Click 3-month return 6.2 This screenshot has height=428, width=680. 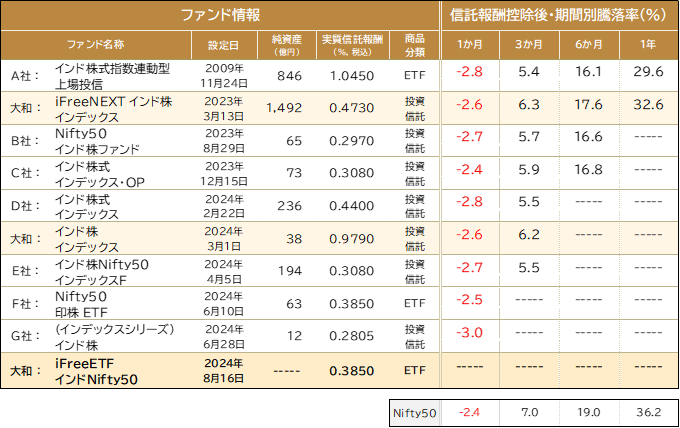[x=529, y=235]
